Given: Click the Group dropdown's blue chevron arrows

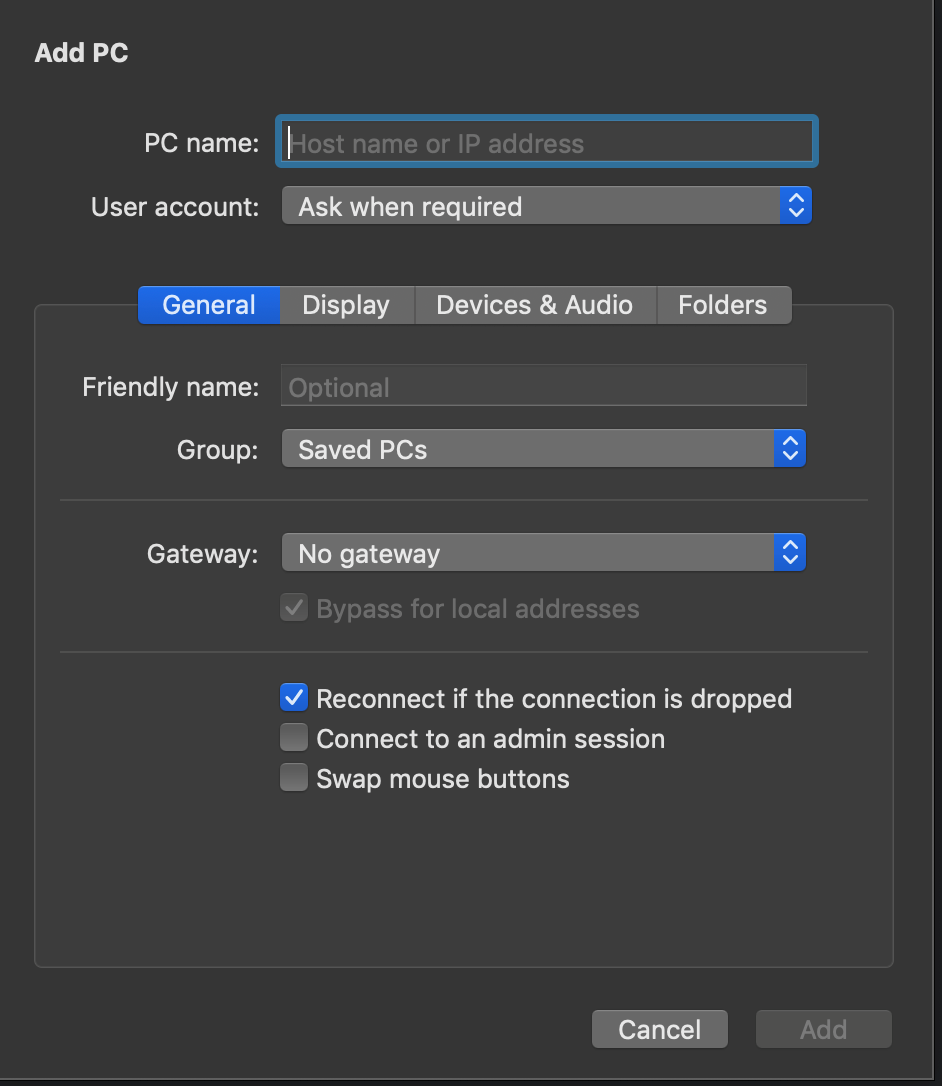Looking at the screenshot, I should pos(789,449).
